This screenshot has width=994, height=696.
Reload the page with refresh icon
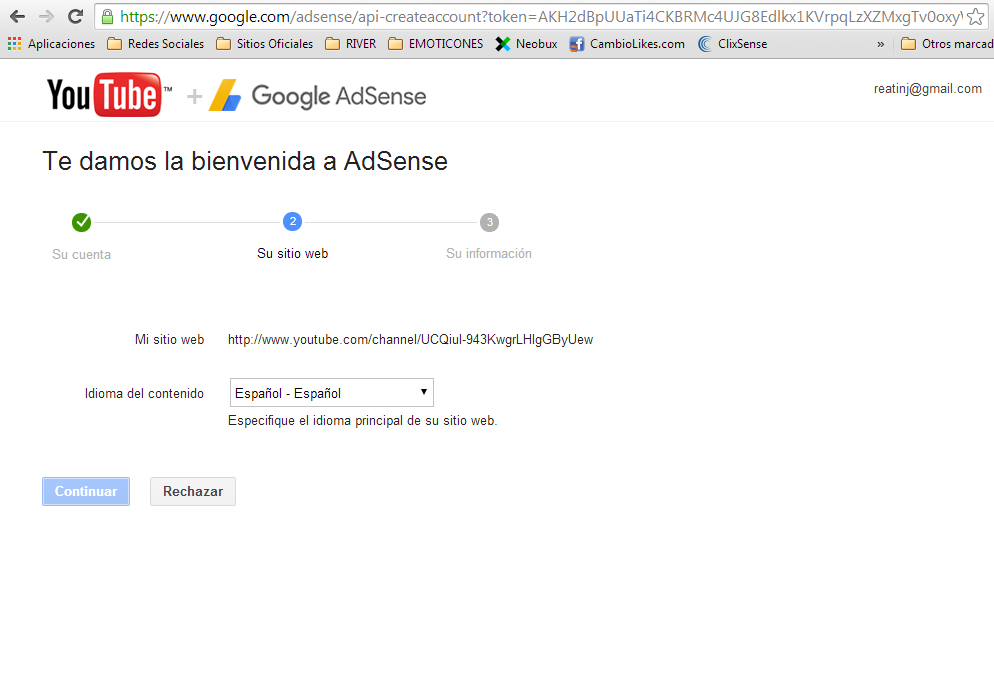[75, 16]
